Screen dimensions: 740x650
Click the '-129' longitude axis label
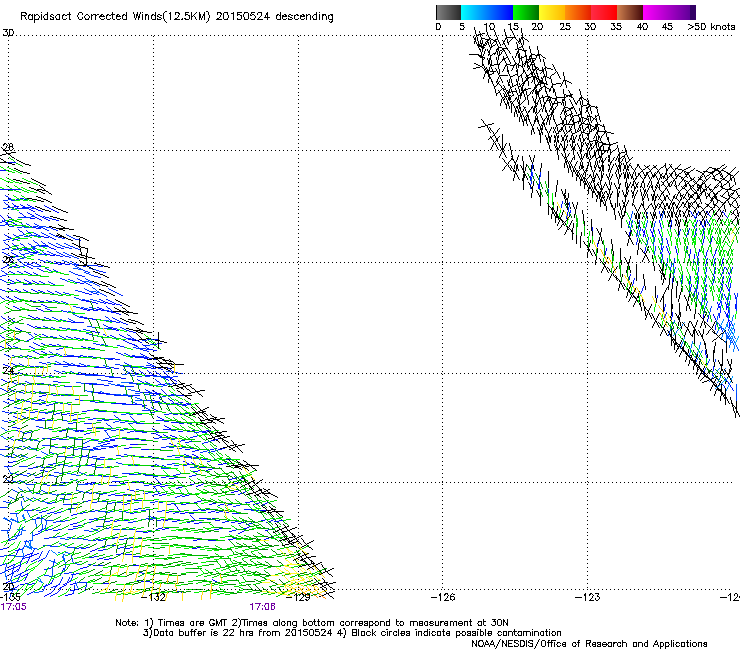coord(298,597)
